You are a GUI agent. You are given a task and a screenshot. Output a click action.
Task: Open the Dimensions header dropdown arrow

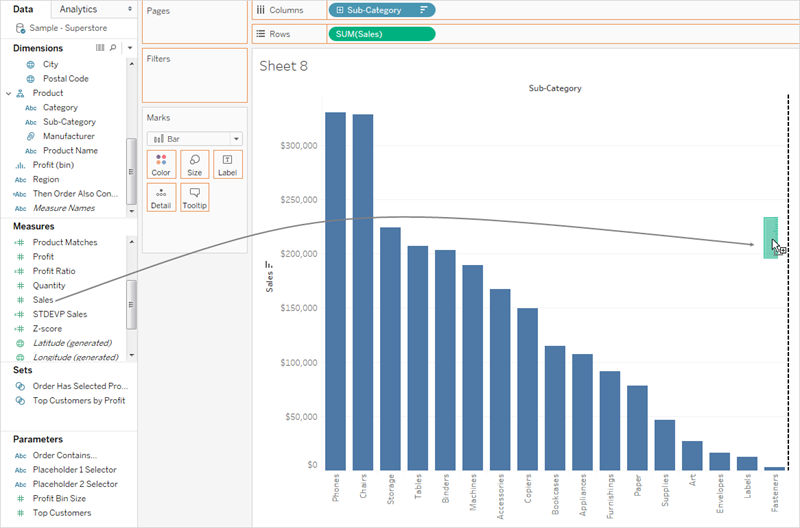point(130,47)
